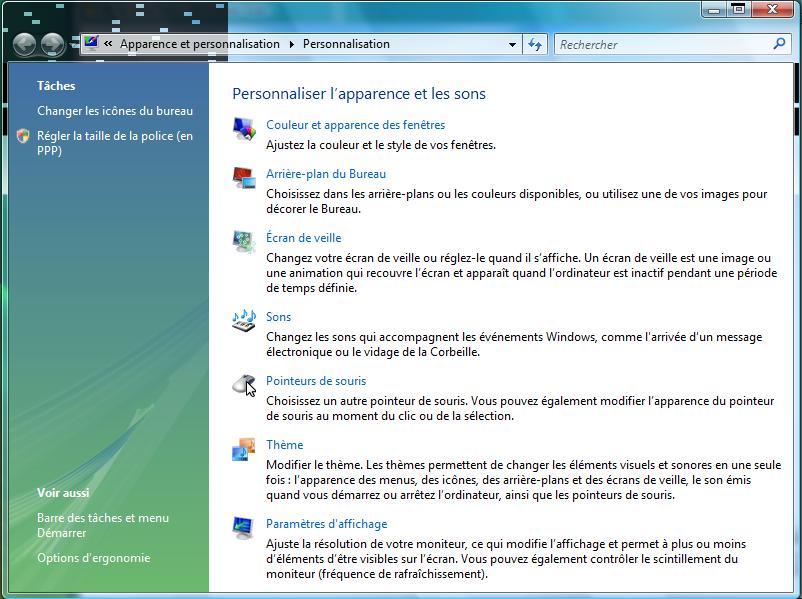
Task: Click the Pointeurs de souris mouse icon
Action: coord(244,385)
